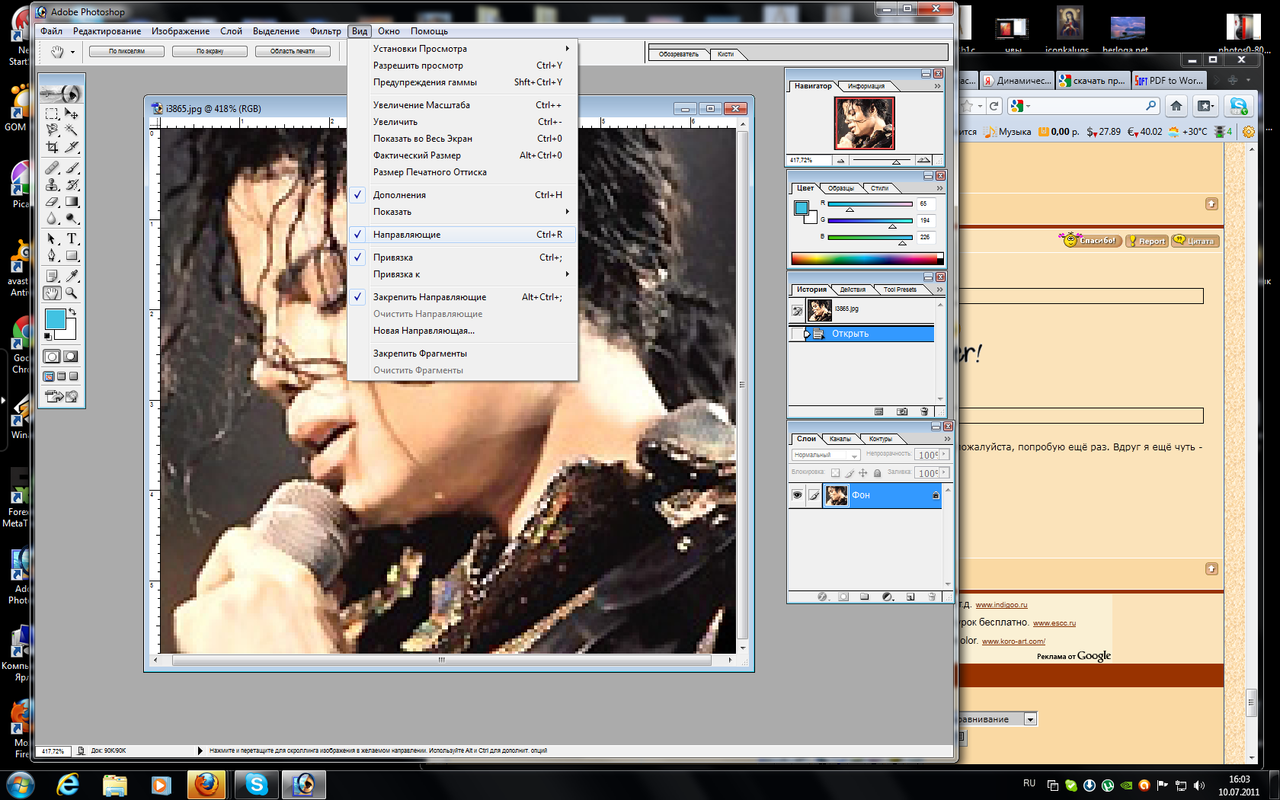
Task: Select the Slice tool
Action: tap(71, 146)
